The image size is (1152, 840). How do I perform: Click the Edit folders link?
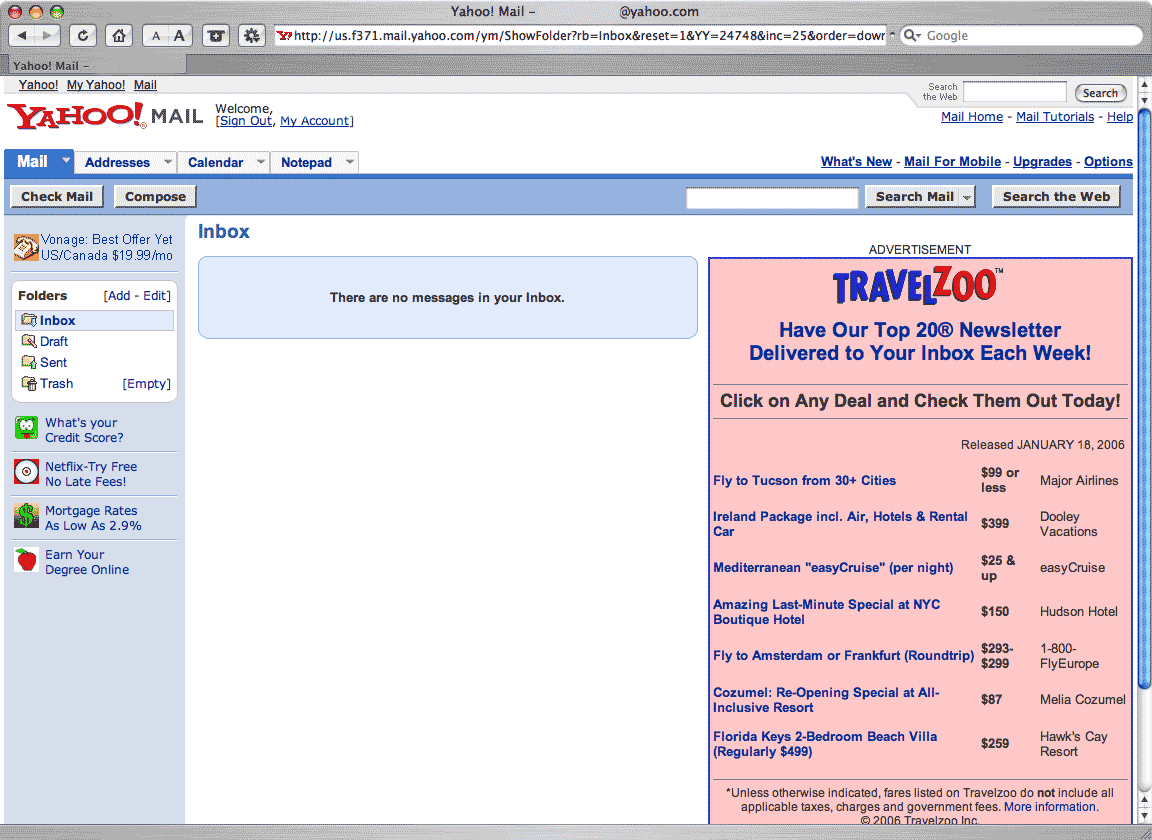pyautogui.click(x=154, y=295)
